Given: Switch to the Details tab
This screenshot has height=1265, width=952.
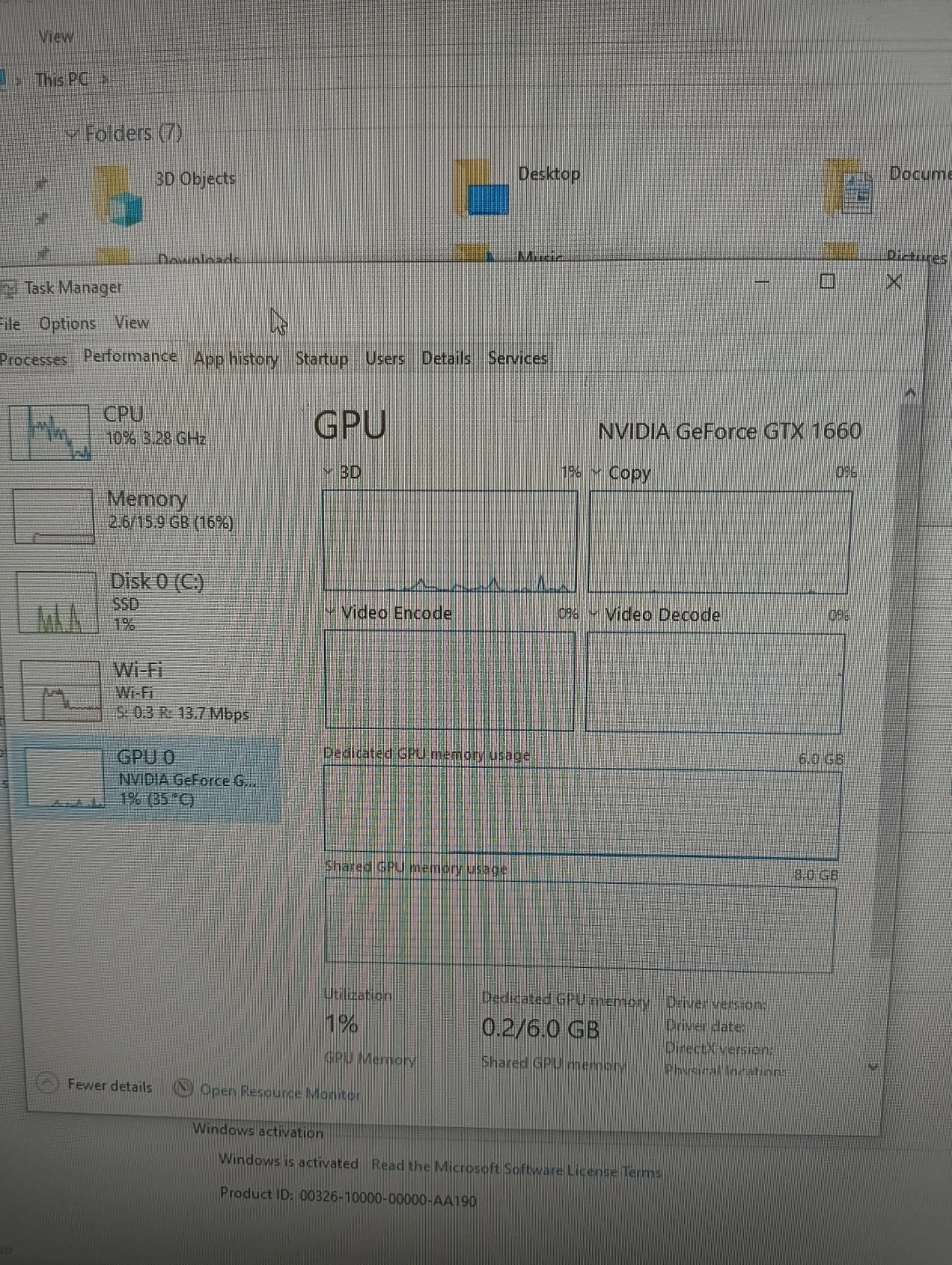Looking at the screenshot, I should (446, 358).
